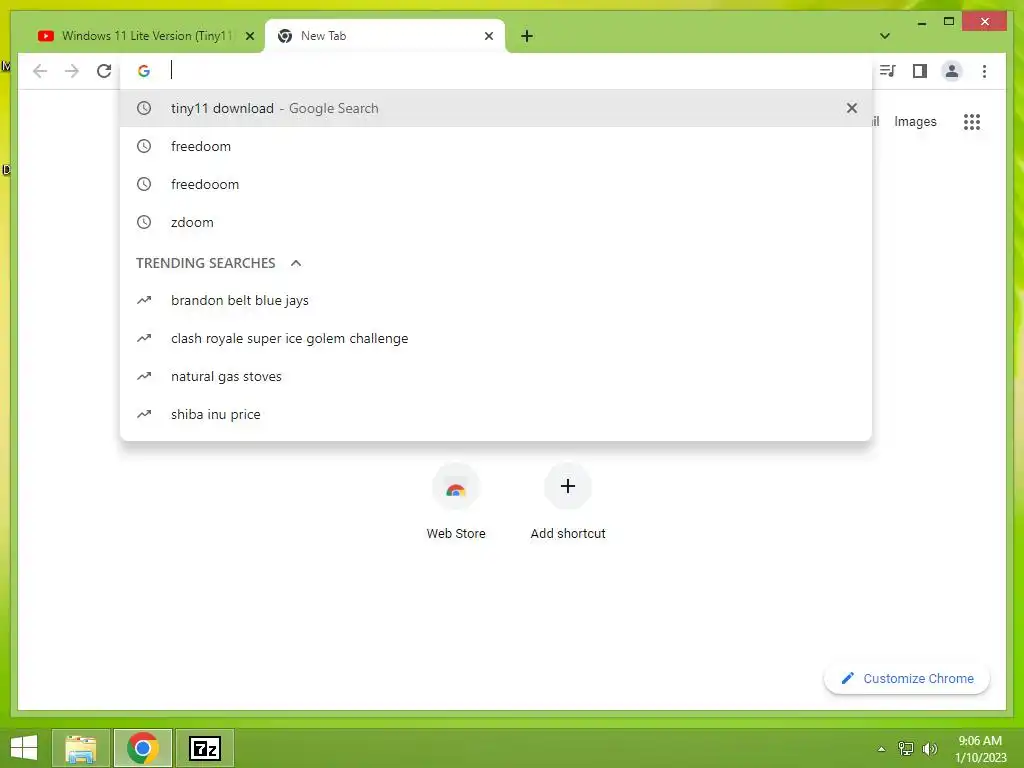1024x768 pixels.
Task: Open a new tab with plus button
Action: tap(527, 36)
